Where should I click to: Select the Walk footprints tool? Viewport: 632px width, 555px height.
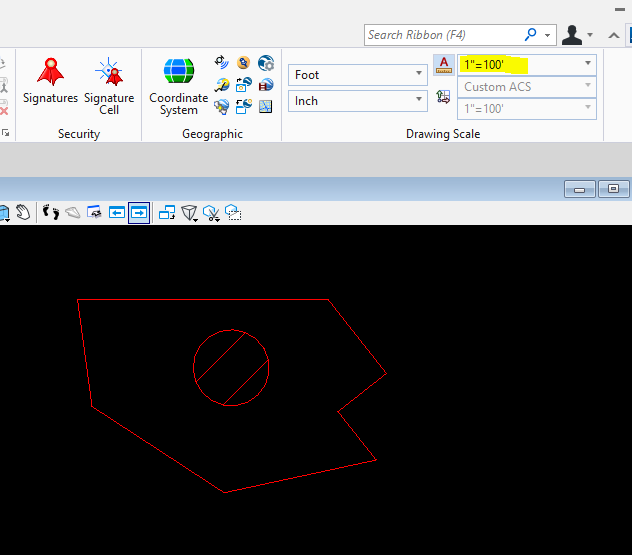point(51,212)
